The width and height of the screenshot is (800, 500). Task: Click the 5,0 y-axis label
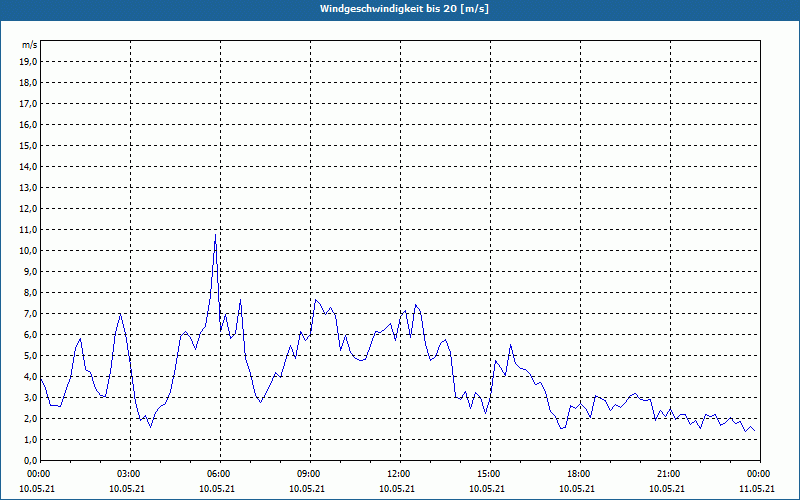(30, 356)
